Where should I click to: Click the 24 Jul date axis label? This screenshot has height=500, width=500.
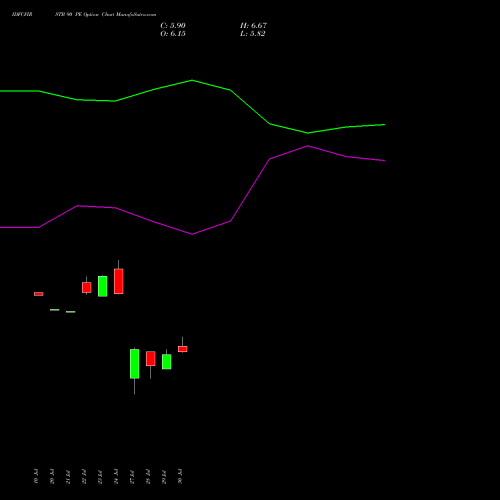click(x=116, y=476)
